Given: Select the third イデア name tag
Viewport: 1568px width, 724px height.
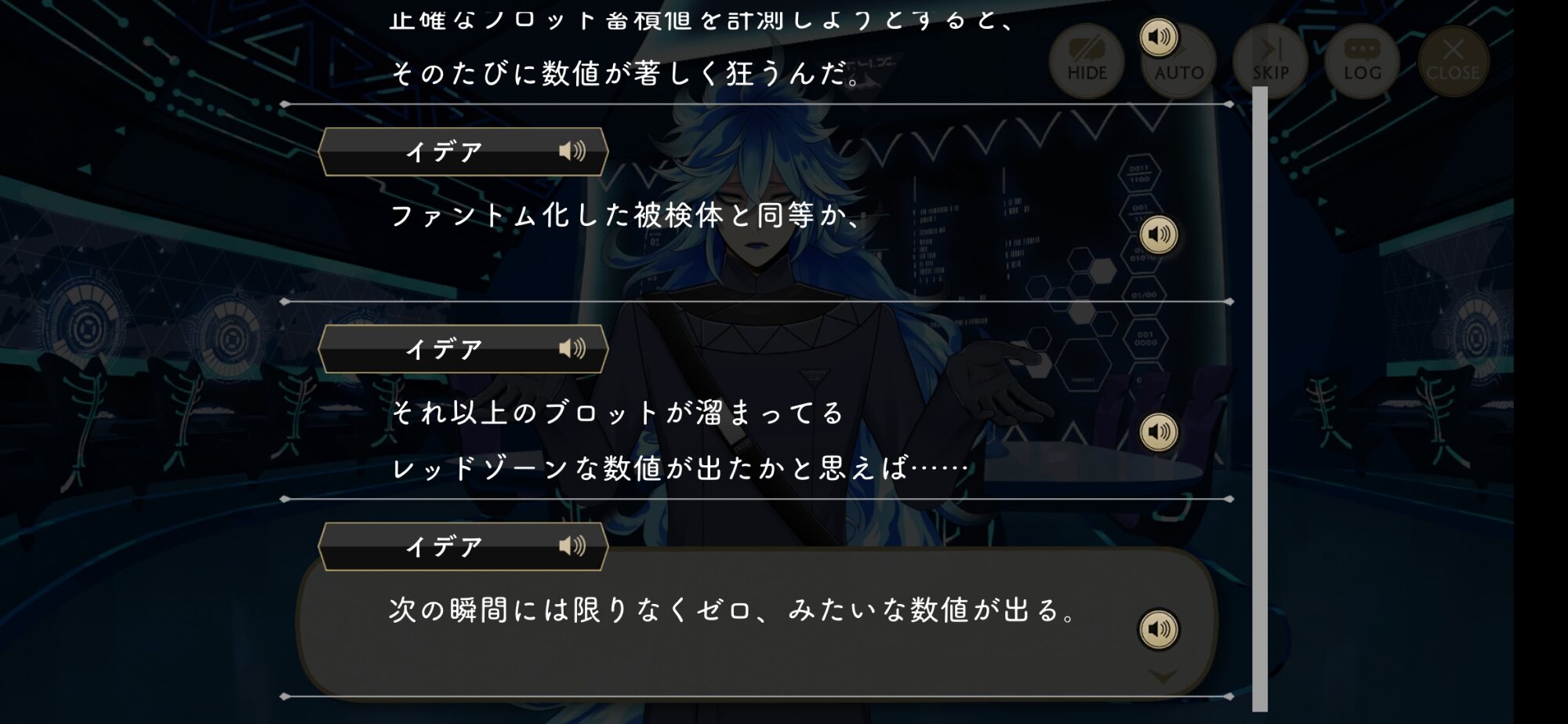Looking at the screenshot, I should (x=463, y=547).
